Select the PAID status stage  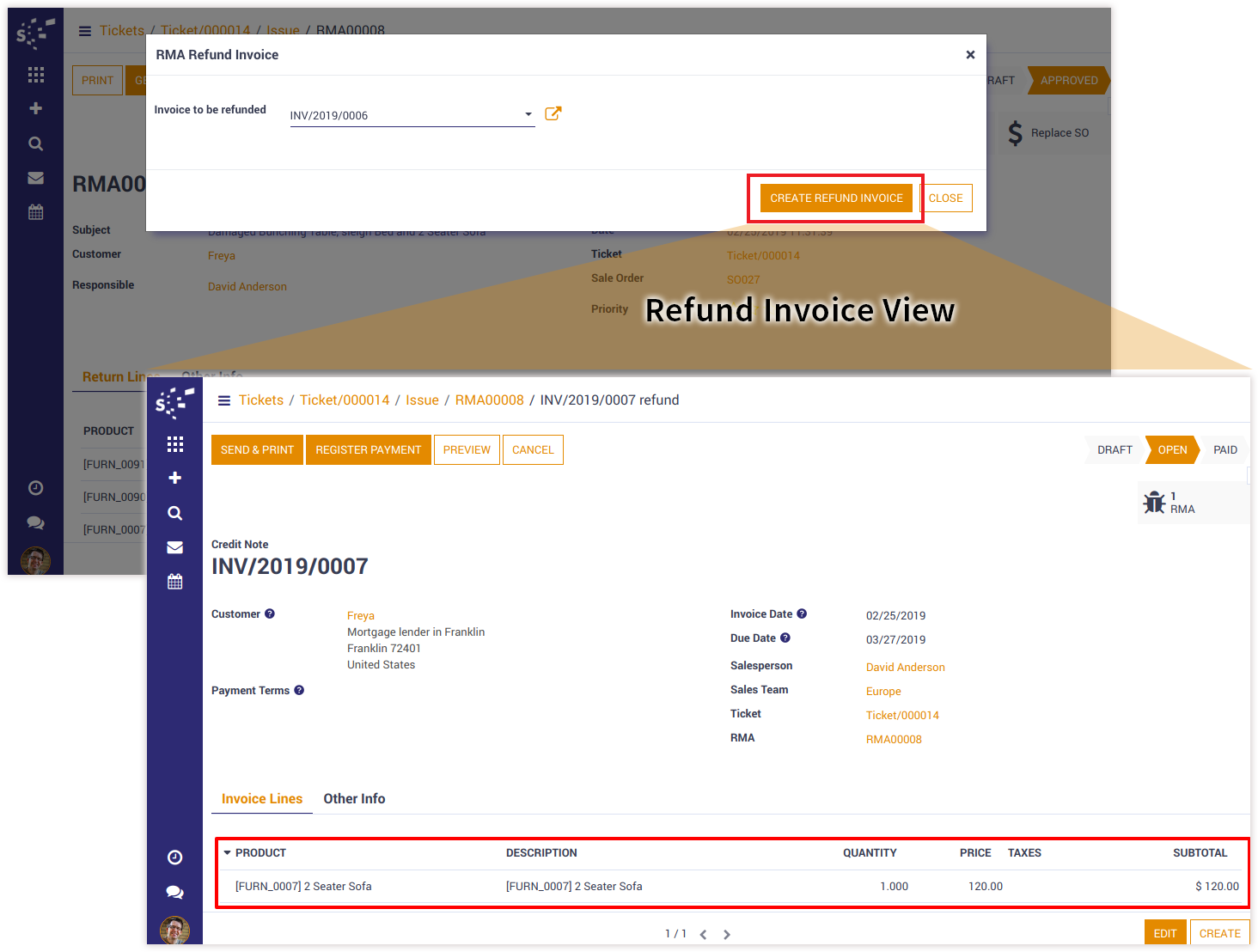1224,450
